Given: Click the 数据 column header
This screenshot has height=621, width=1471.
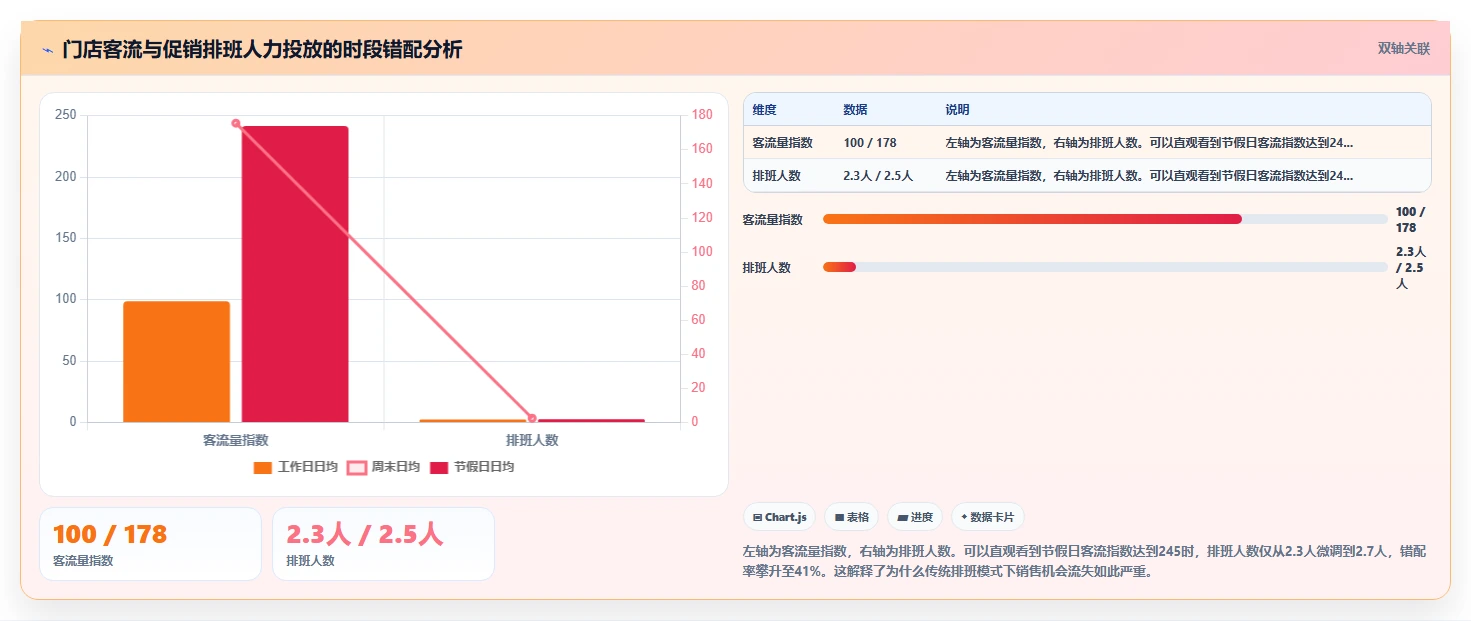Looking at the screenshot, I should 855,110.
